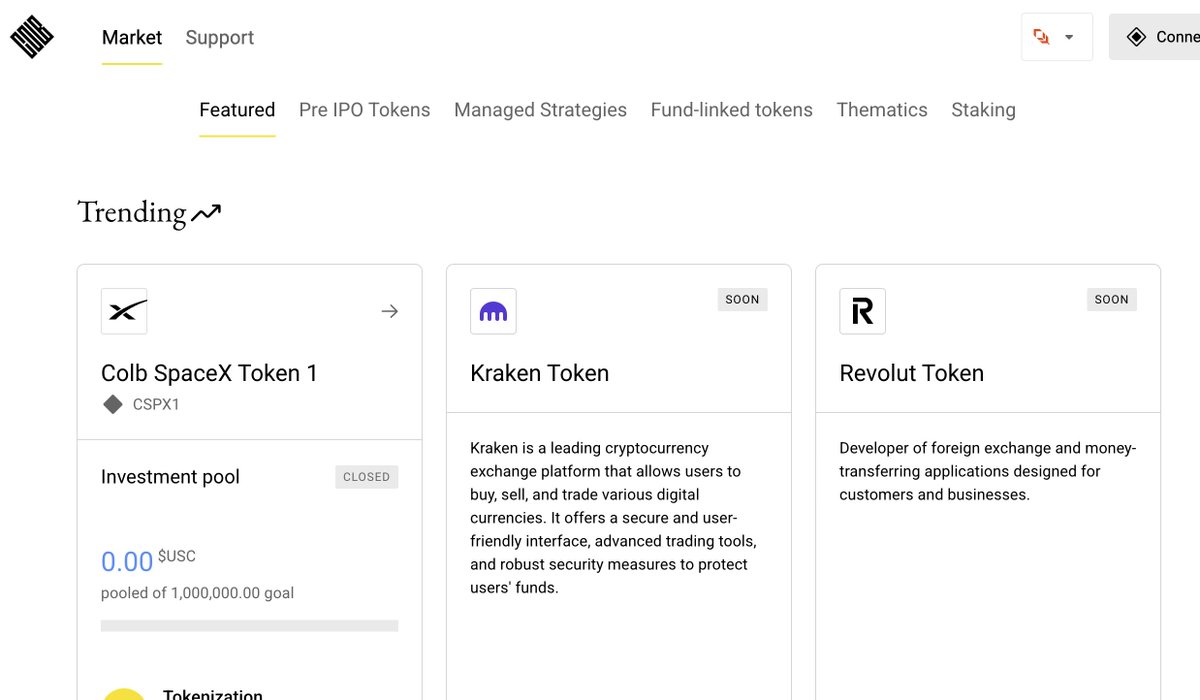Click the Market menu item

[x=132, y=38]
